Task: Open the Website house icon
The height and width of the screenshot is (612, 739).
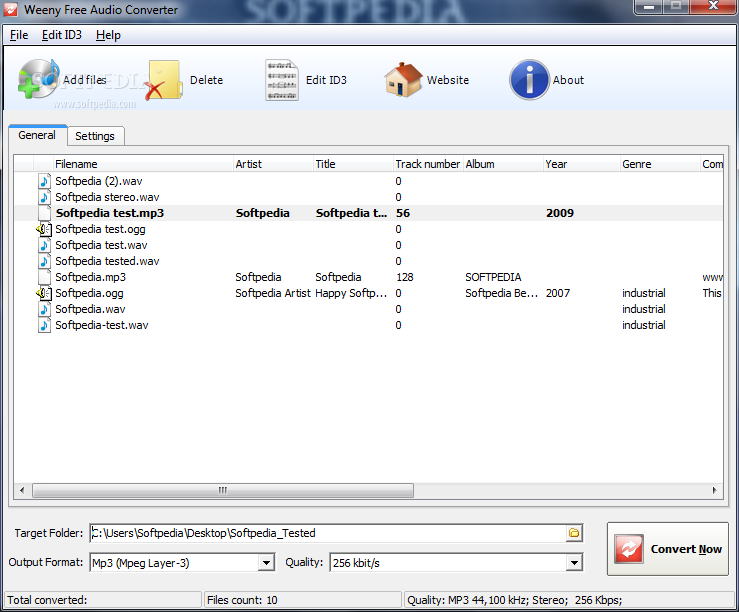Action: (x=403, y=80)
